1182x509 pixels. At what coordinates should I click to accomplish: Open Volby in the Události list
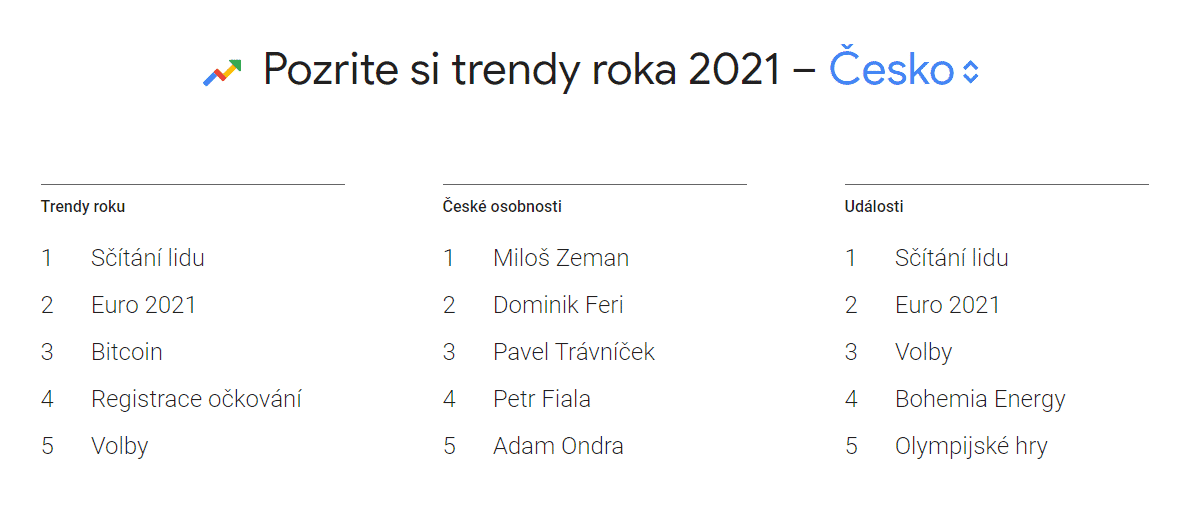(x=923, y=352)
